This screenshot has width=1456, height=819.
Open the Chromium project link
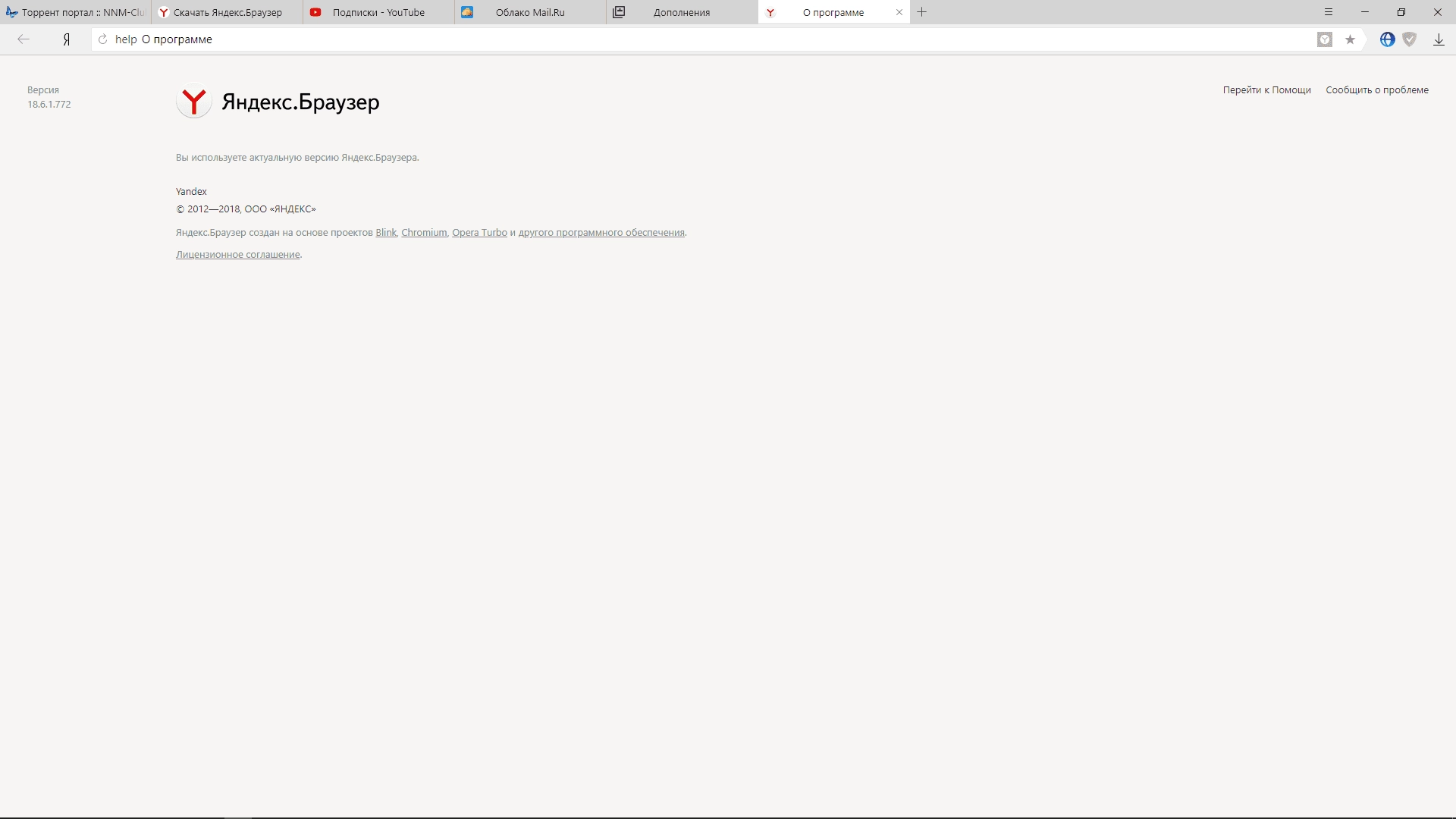click(x=424, y=233)
